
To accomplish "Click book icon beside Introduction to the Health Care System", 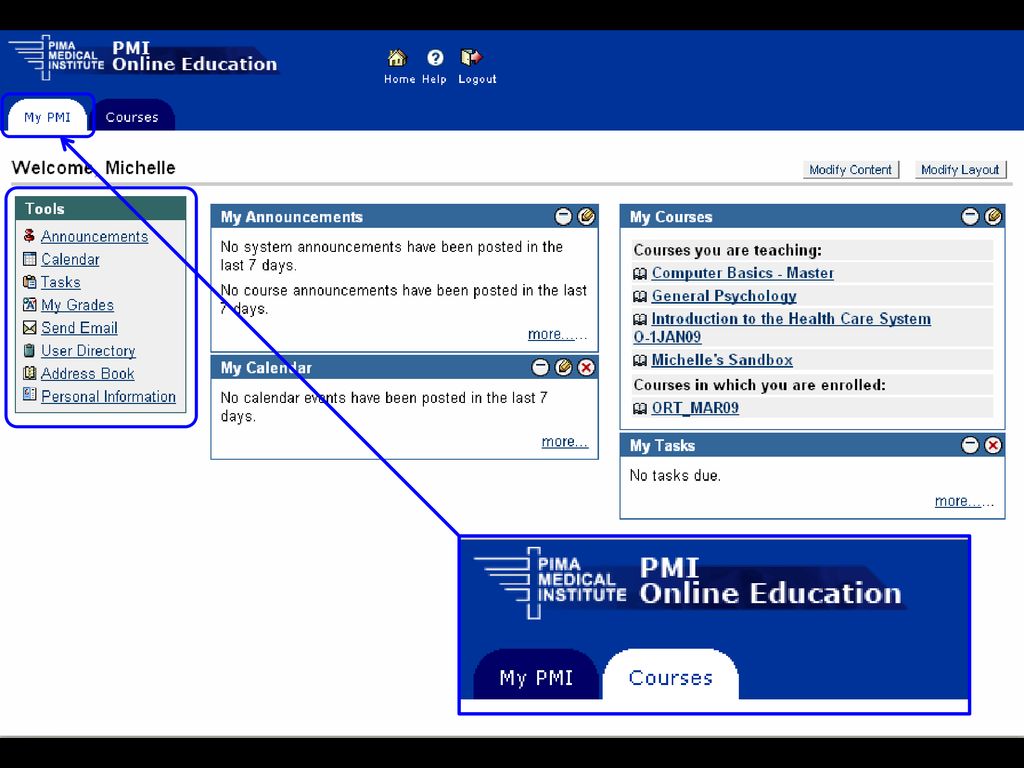I will (x=640, y=319).
